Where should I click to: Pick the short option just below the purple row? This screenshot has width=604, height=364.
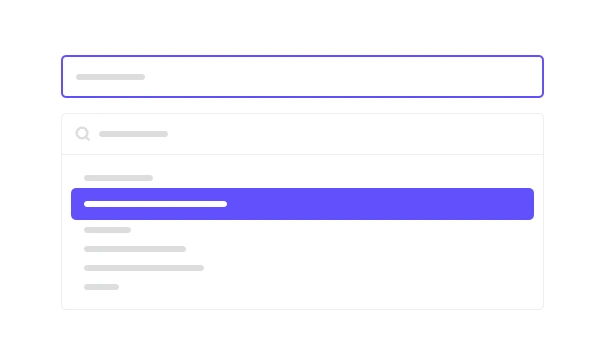click(107, 230)
